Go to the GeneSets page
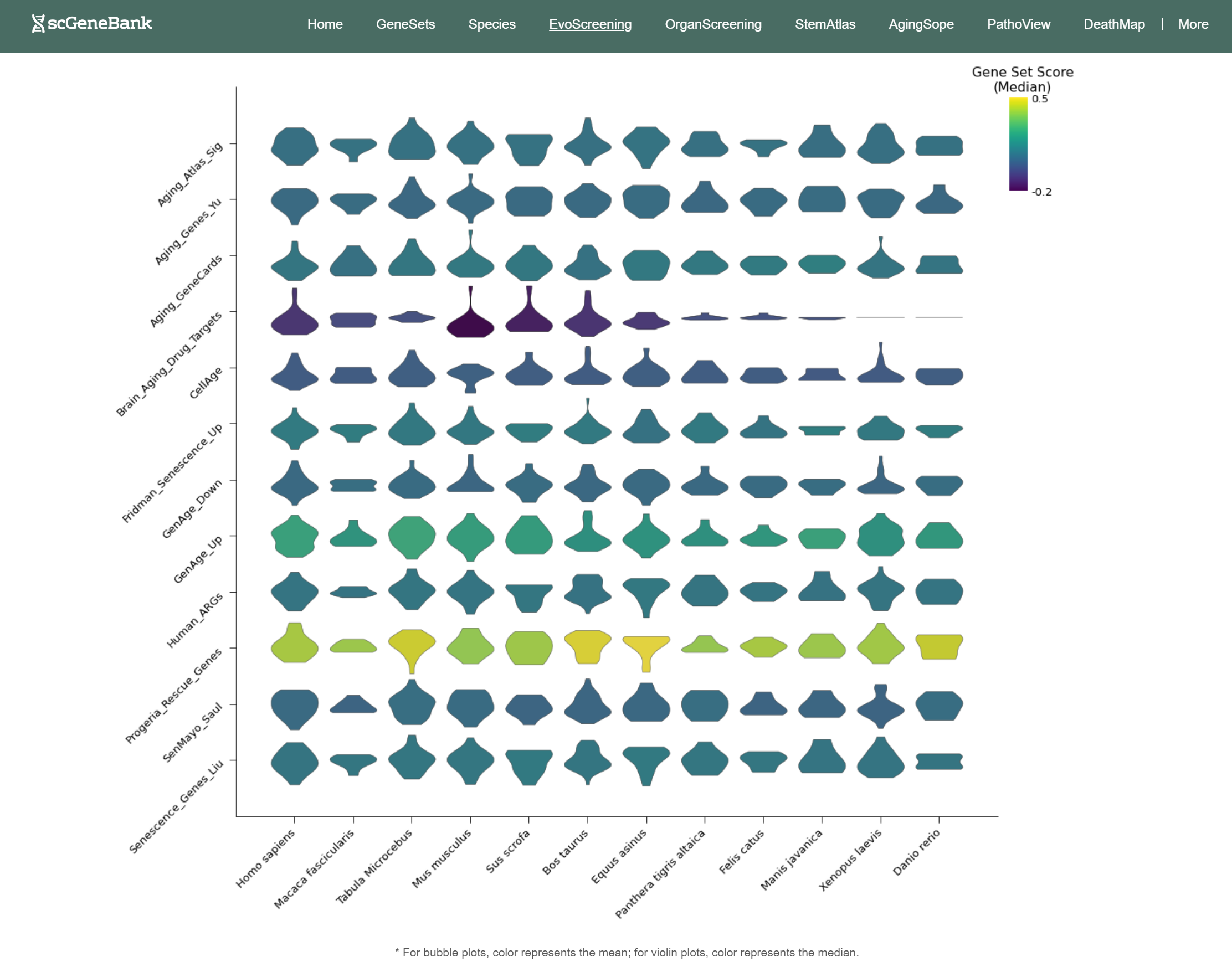The width and height of the screenshot is (1232, 972). [405, 24]
